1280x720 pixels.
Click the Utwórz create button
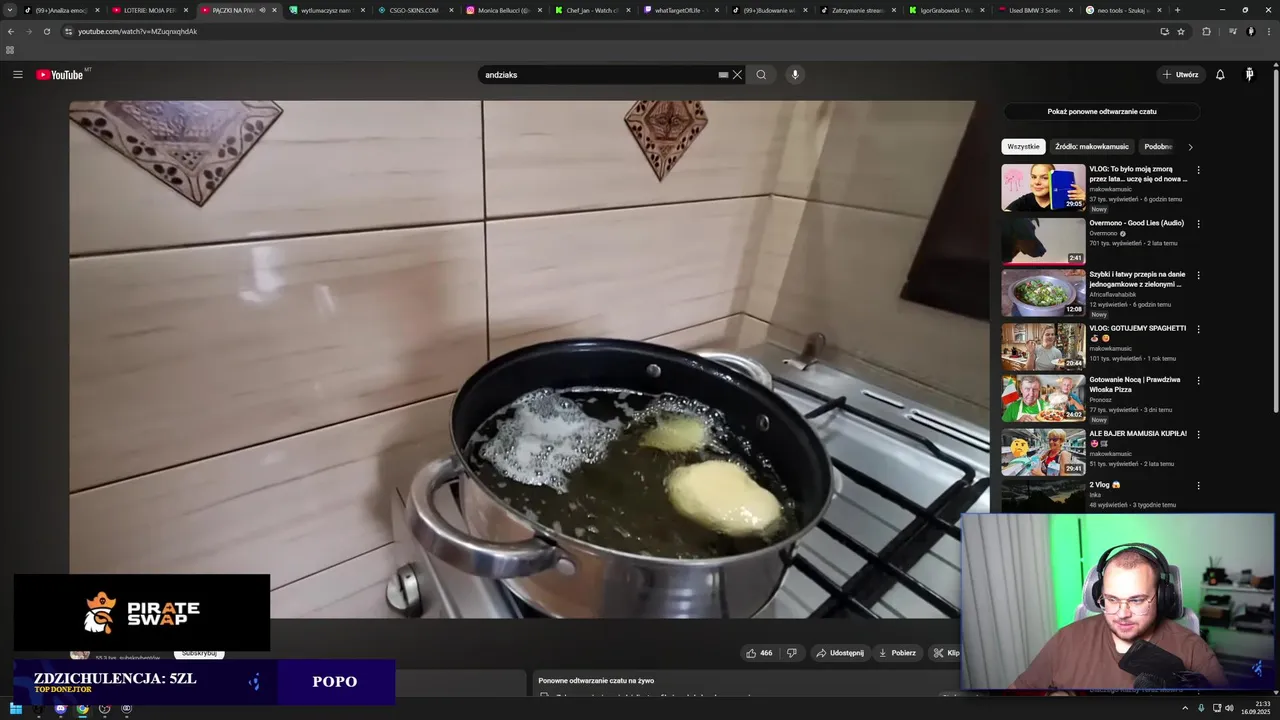point(1180,75)
